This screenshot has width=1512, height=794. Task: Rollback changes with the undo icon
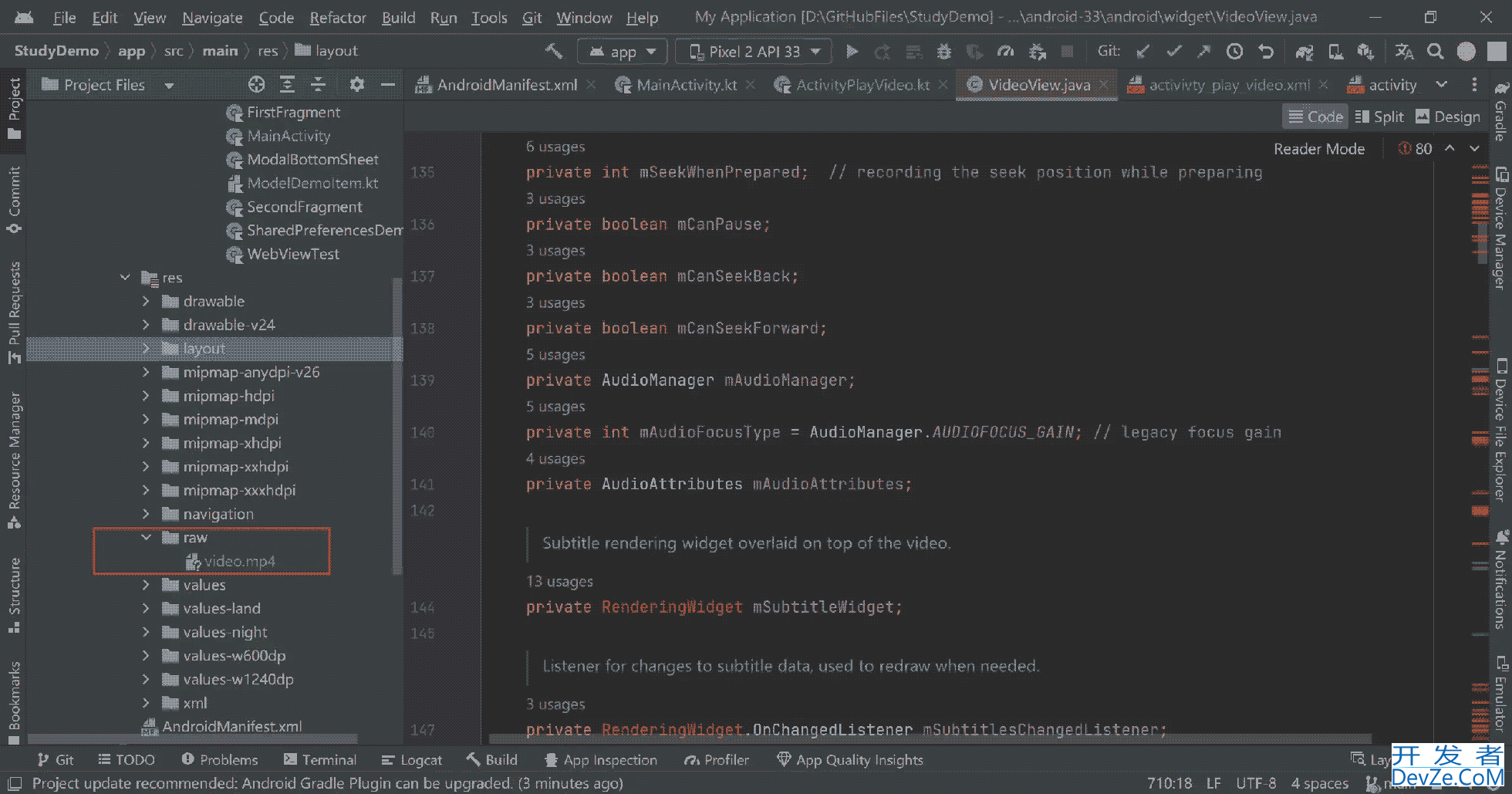[x=1266, y=52]
